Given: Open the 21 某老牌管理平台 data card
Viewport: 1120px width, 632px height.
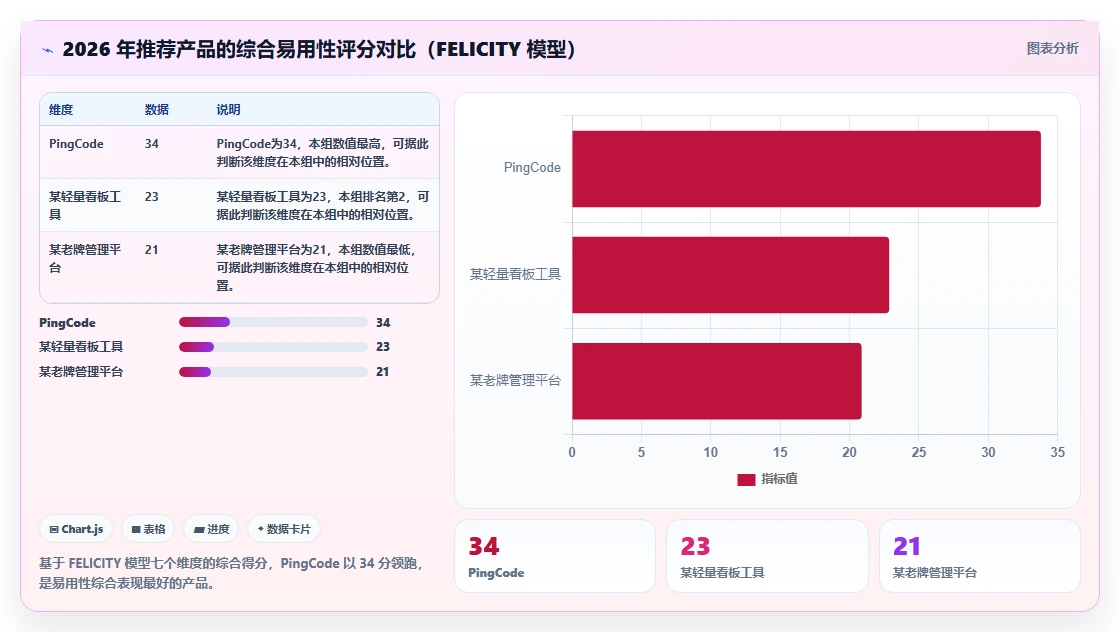Looking at the screenshot, I should (x=979, y=556).
